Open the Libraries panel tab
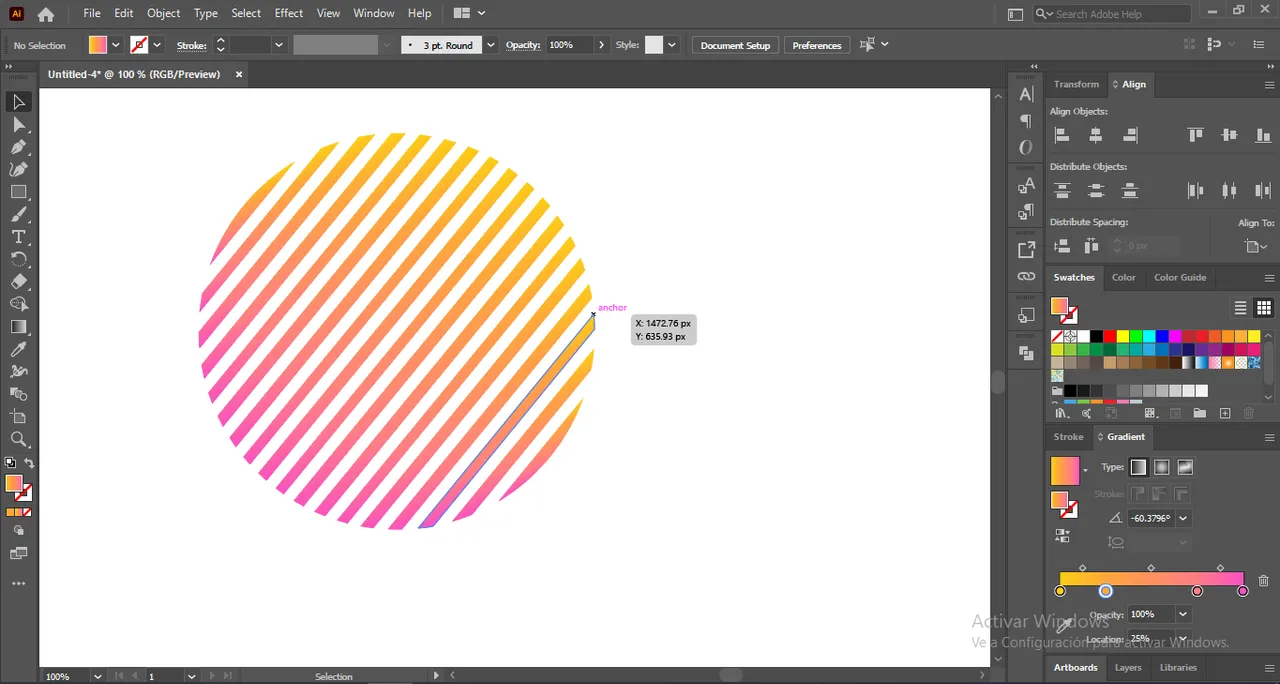This screenshot has width=1280, height=684. [1178, 667]
